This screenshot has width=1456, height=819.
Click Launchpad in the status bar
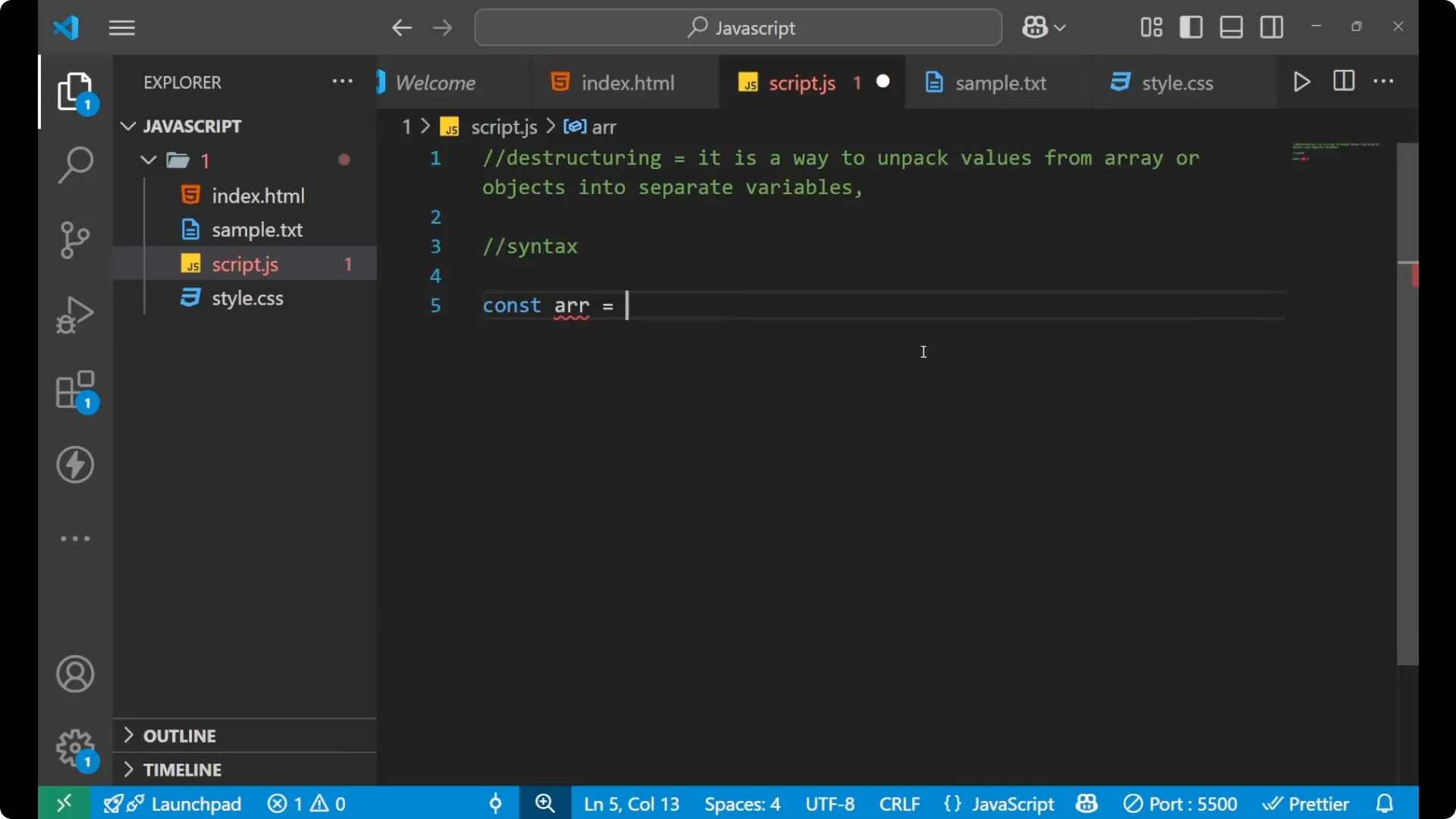pos(195,803)
